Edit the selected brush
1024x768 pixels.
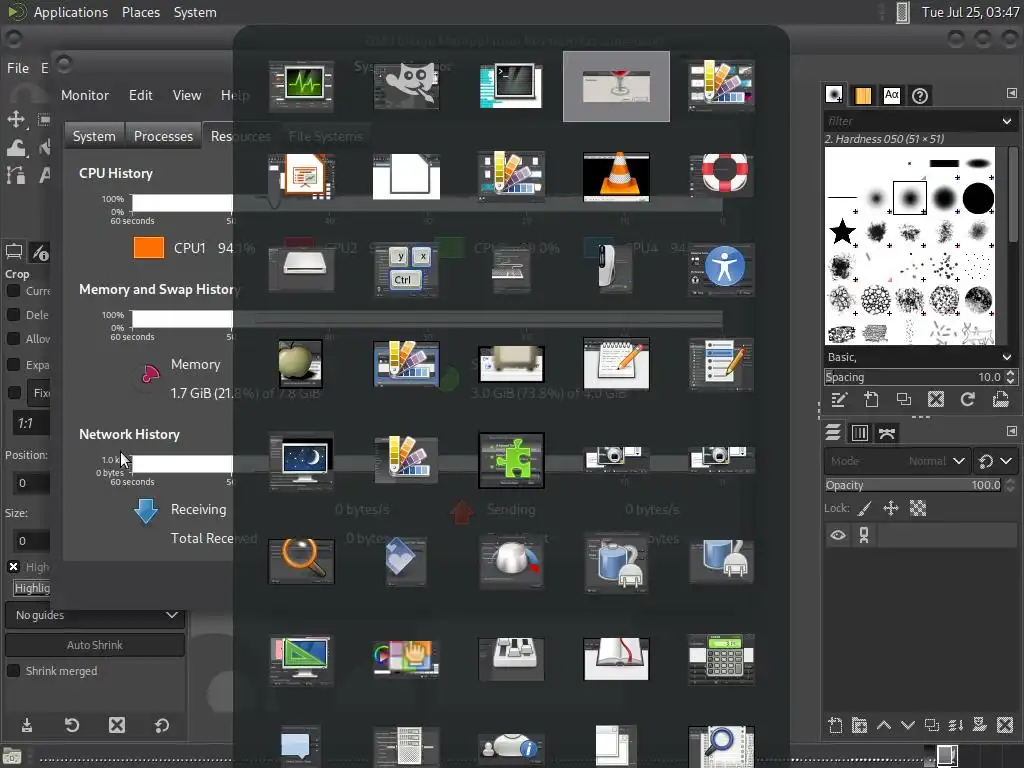click(839, 399)
